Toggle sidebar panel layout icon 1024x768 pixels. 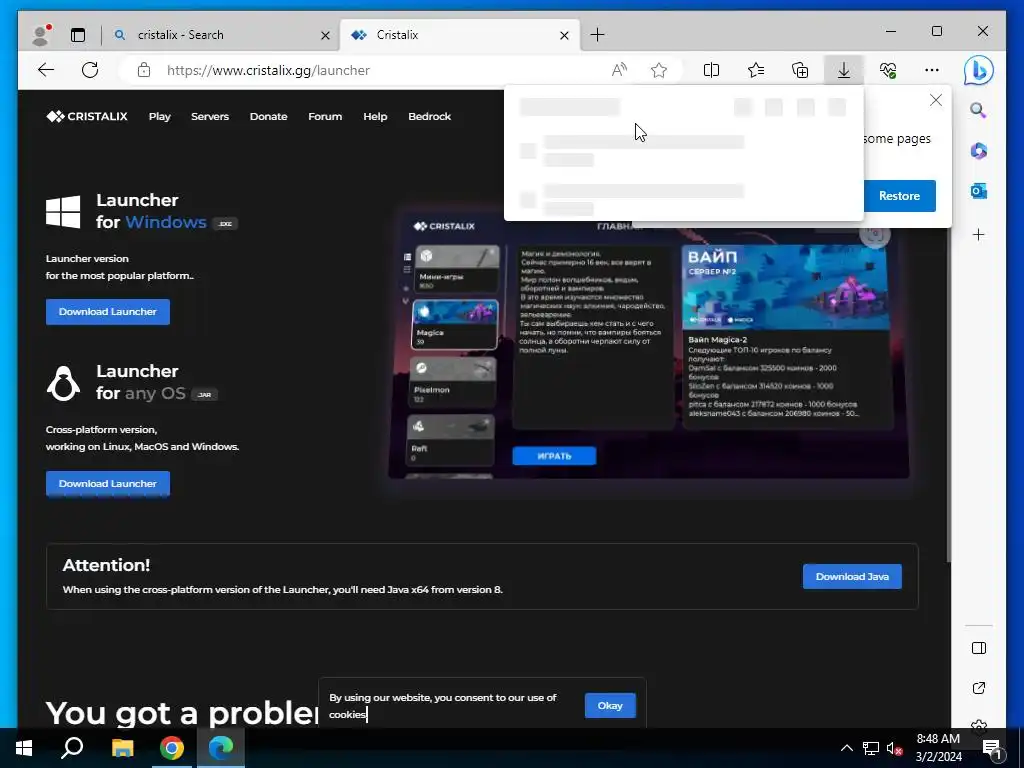point(978,648)
